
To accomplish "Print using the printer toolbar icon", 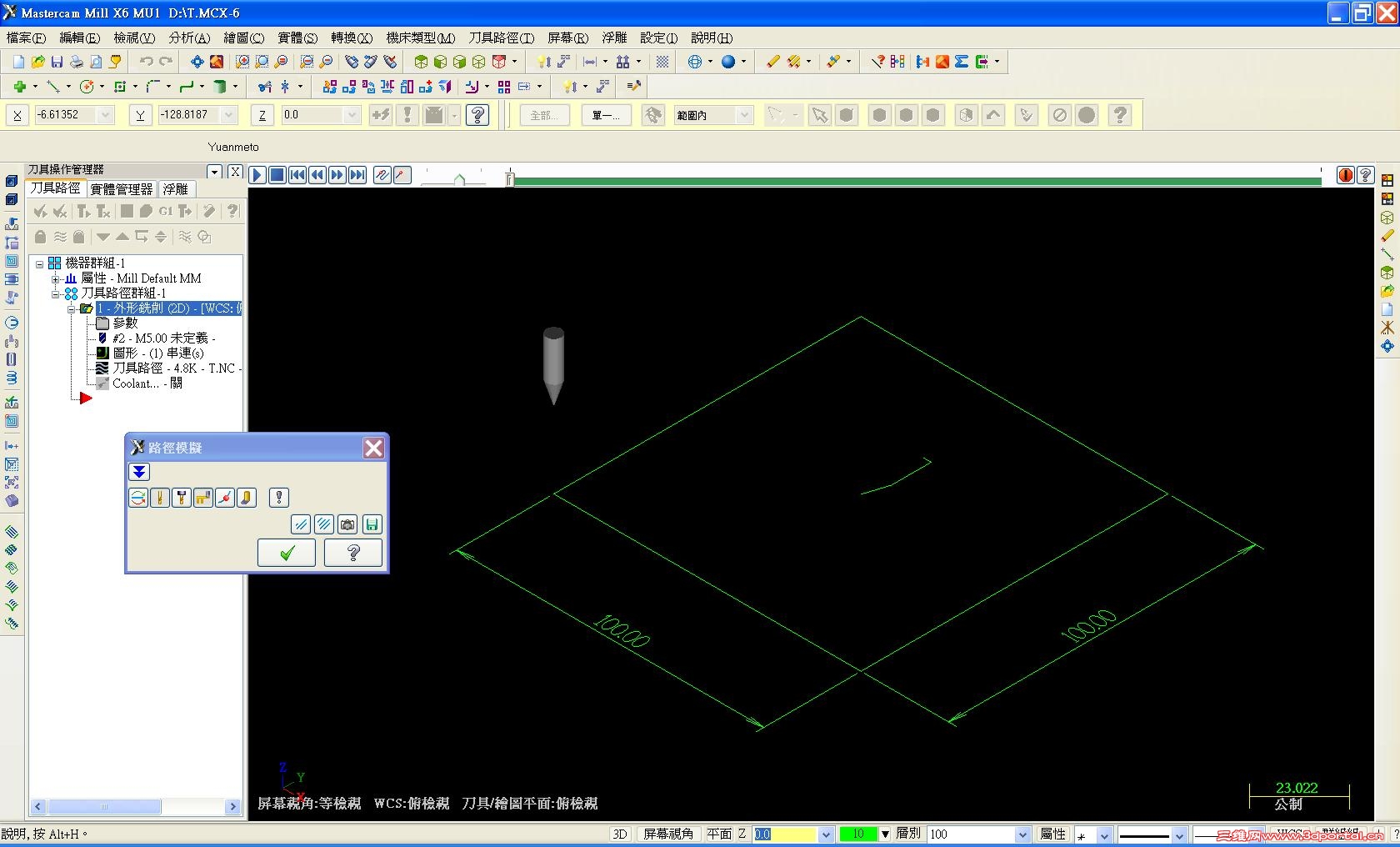I will (x=76, y=62).
